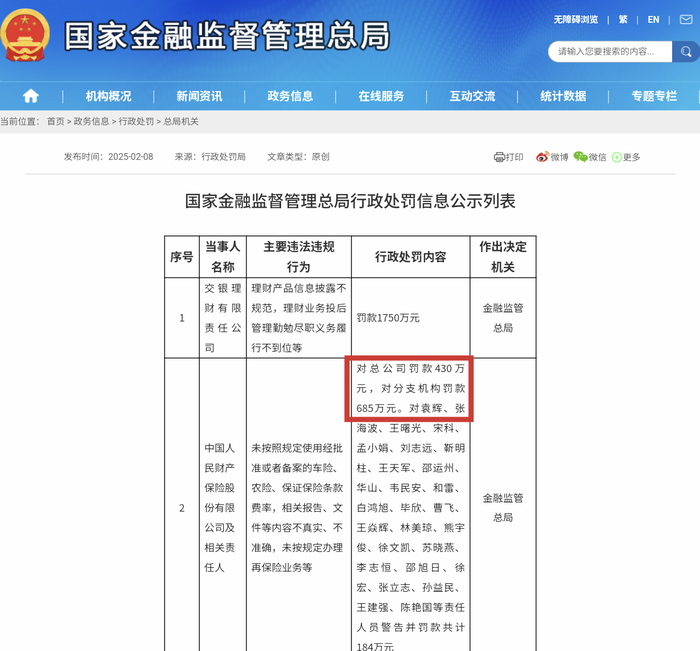
Task: Switch to traditional Chinese 繁
Action: (x=623, y=20)
